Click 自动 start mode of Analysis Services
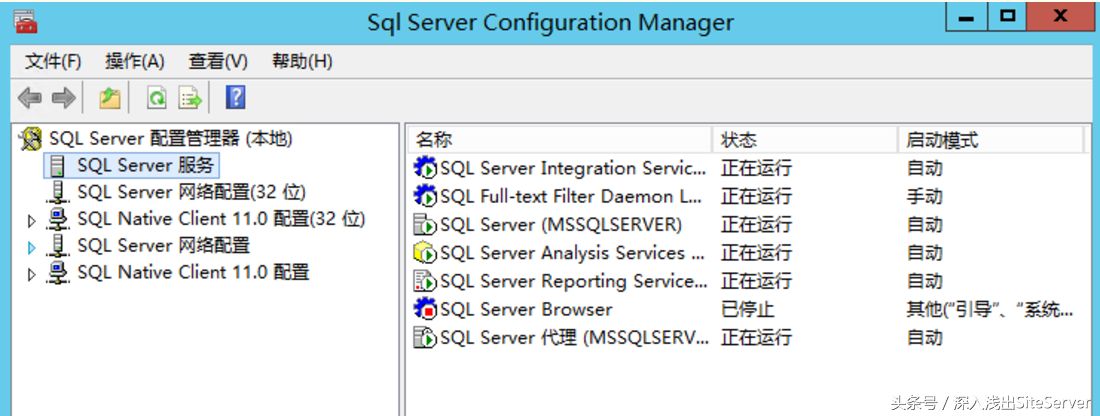The image size is (1100, 416). 924,253
